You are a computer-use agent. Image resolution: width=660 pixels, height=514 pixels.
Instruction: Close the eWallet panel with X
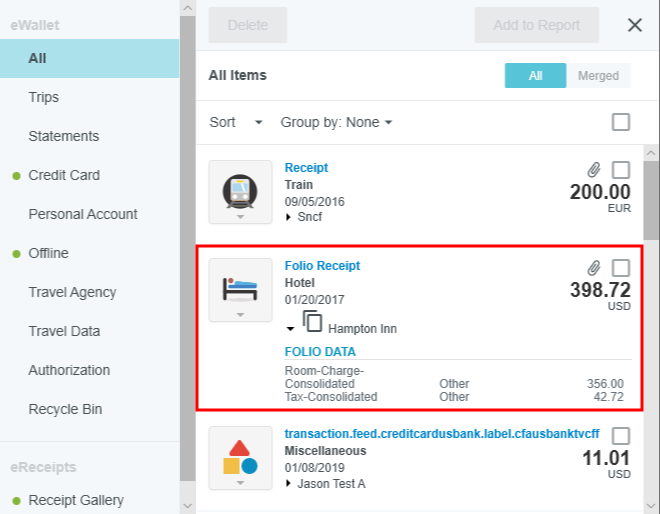[x=635, y=25]
